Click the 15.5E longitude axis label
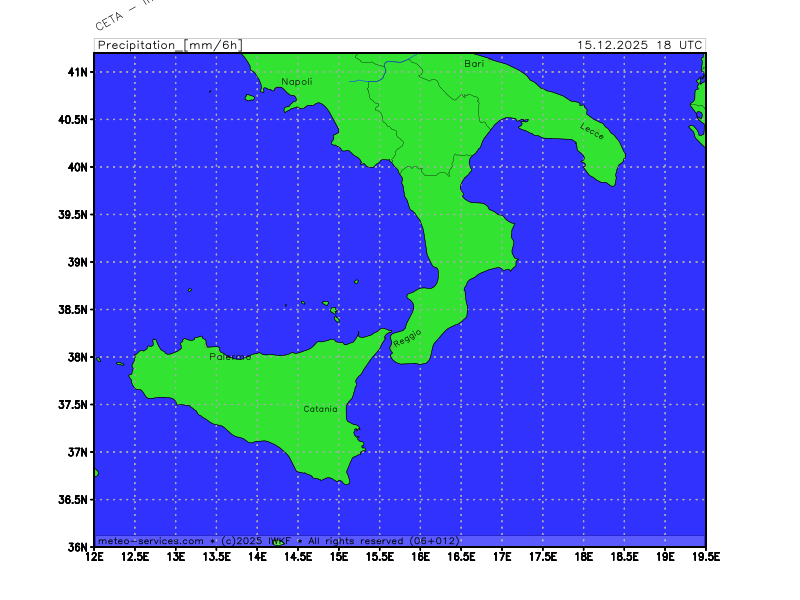 coord(380,557)
